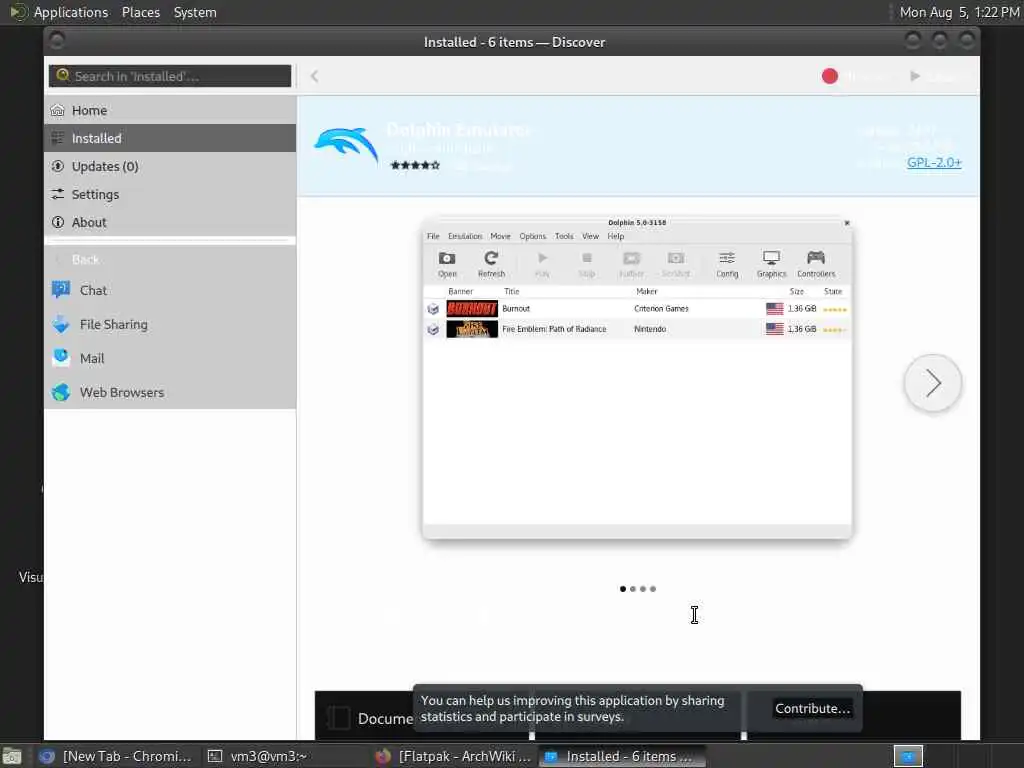
Task: Open the Mail category
Action: (170, 359)
